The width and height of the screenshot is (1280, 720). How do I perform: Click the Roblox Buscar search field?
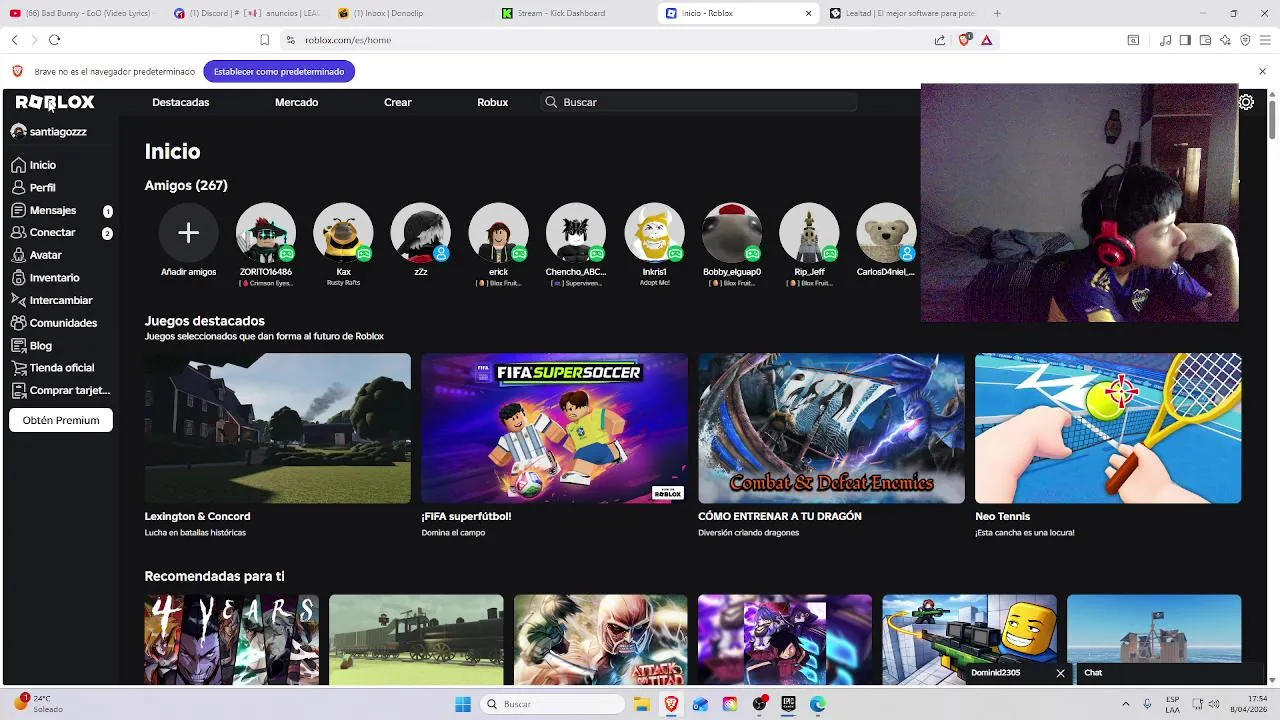coord(698,102)
